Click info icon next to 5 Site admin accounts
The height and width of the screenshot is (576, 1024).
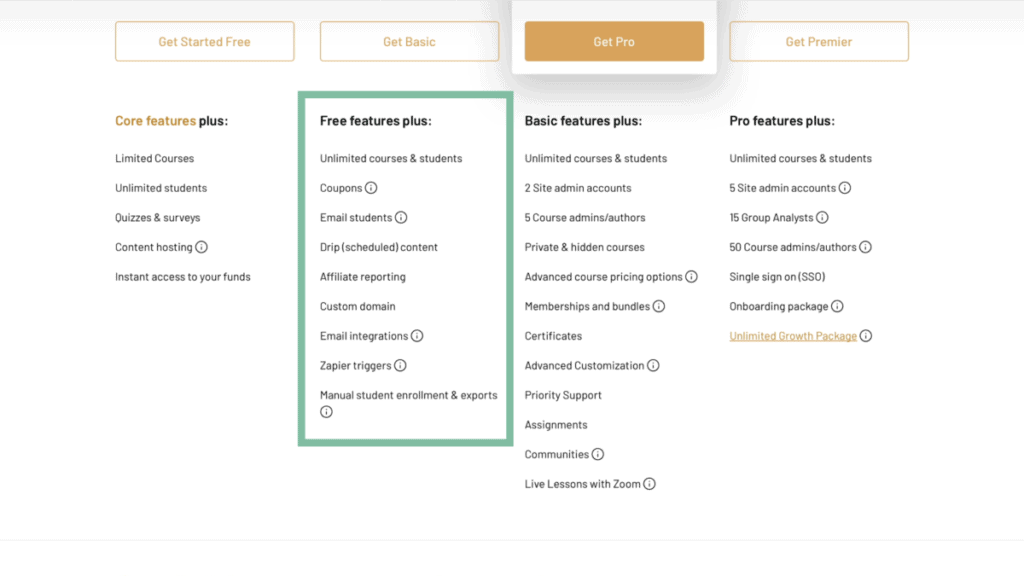844,188
